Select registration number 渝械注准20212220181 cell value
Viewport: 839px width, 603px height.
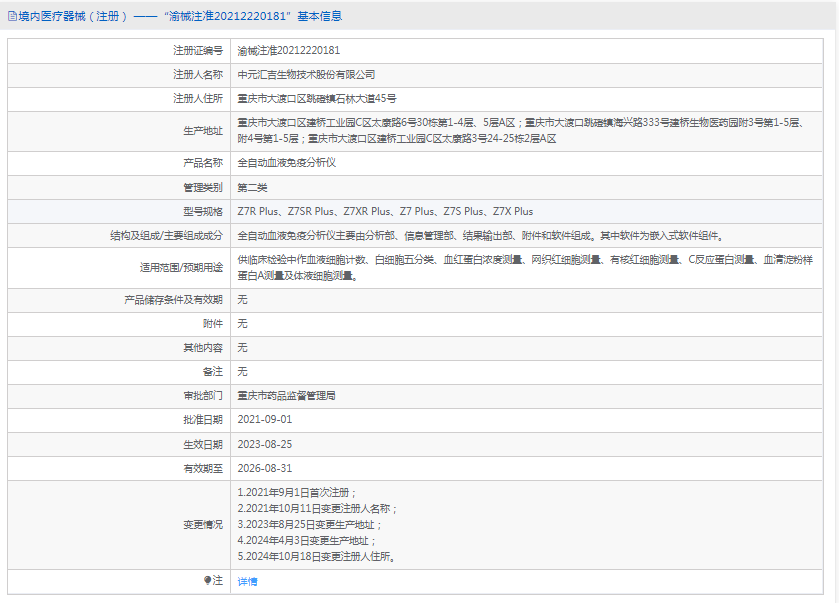point(288,51)
